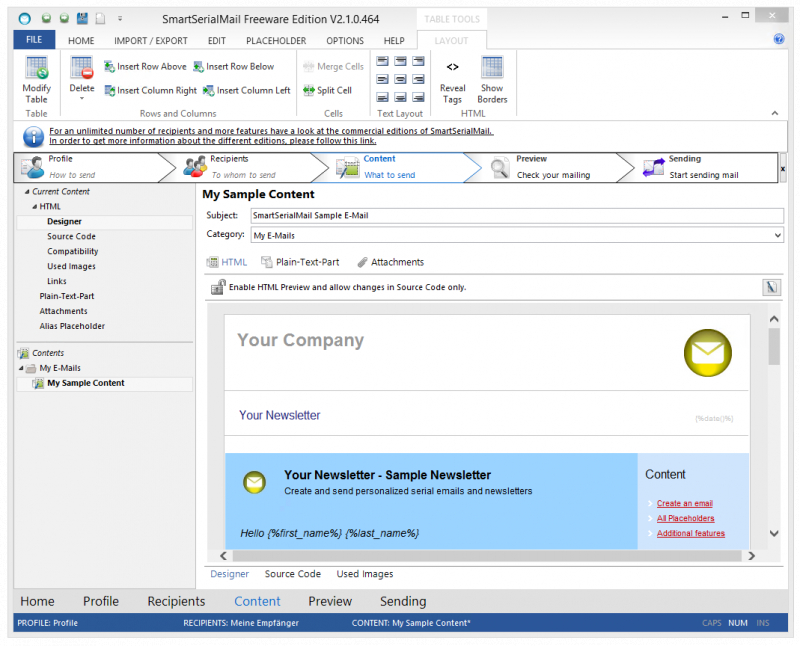This screenshot has height=646, width=800.
Task: Enable HTML Preview with the lock icon
Action: [x=218, y=287]
